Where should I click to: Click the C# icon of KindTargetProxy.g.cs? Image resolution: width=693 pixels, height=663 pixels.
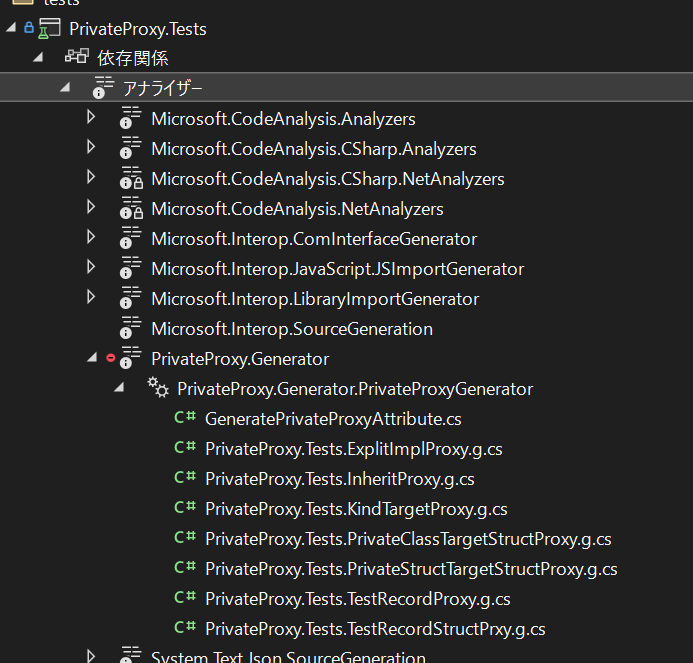pyautogui.click(x=185, y=507)
